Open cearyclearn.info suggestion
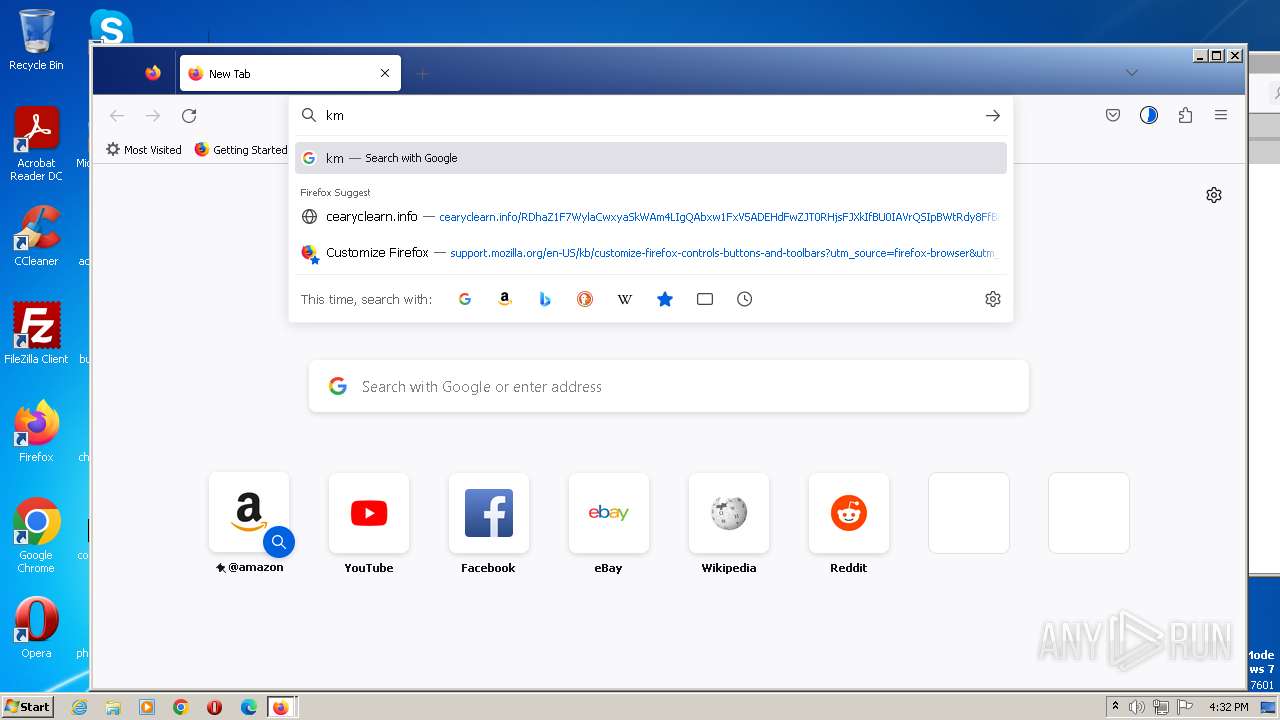 (651, 217)
